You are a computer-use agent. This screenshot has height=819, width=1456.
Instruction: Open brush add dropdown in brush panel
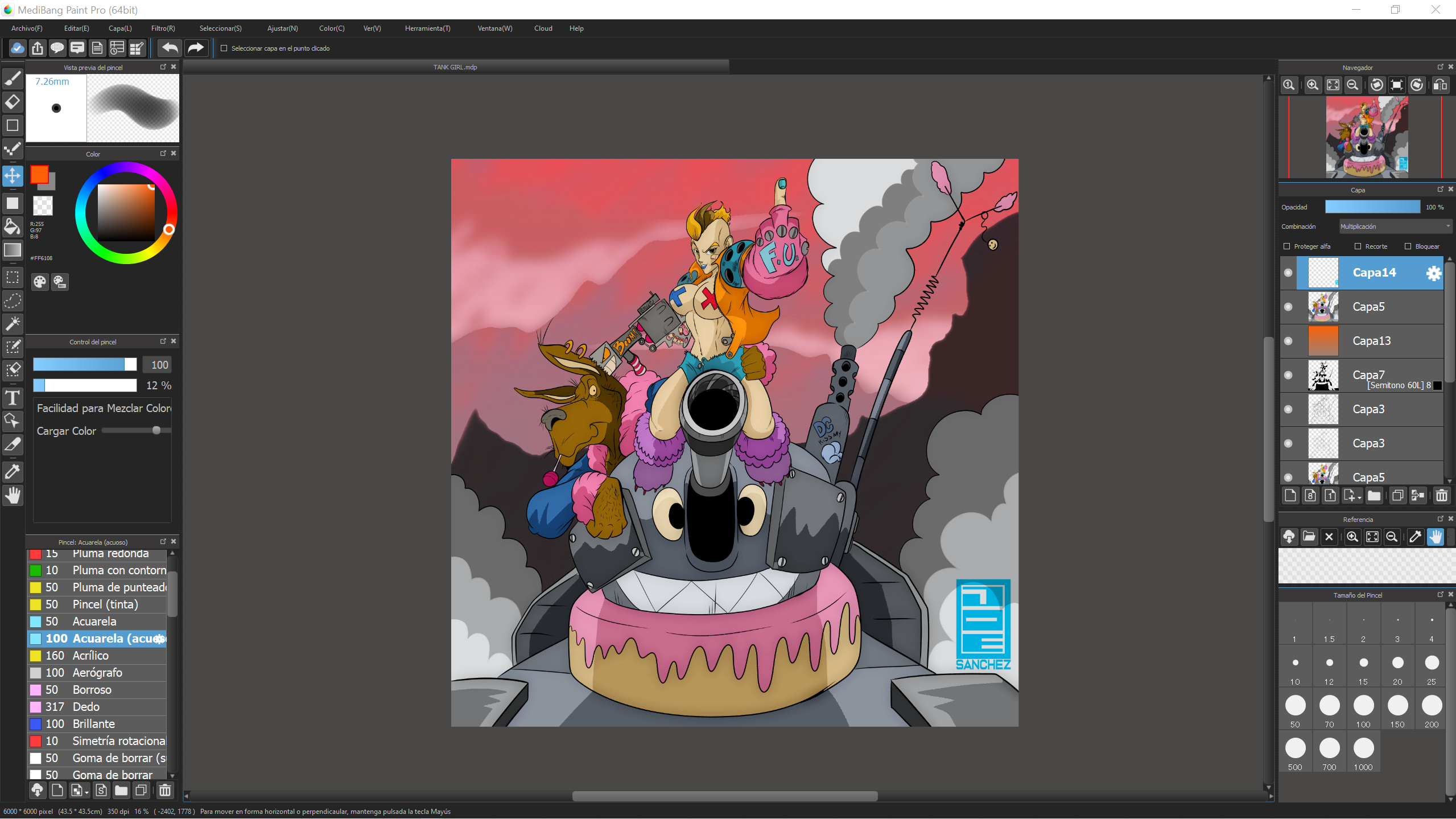click(86, 792)
